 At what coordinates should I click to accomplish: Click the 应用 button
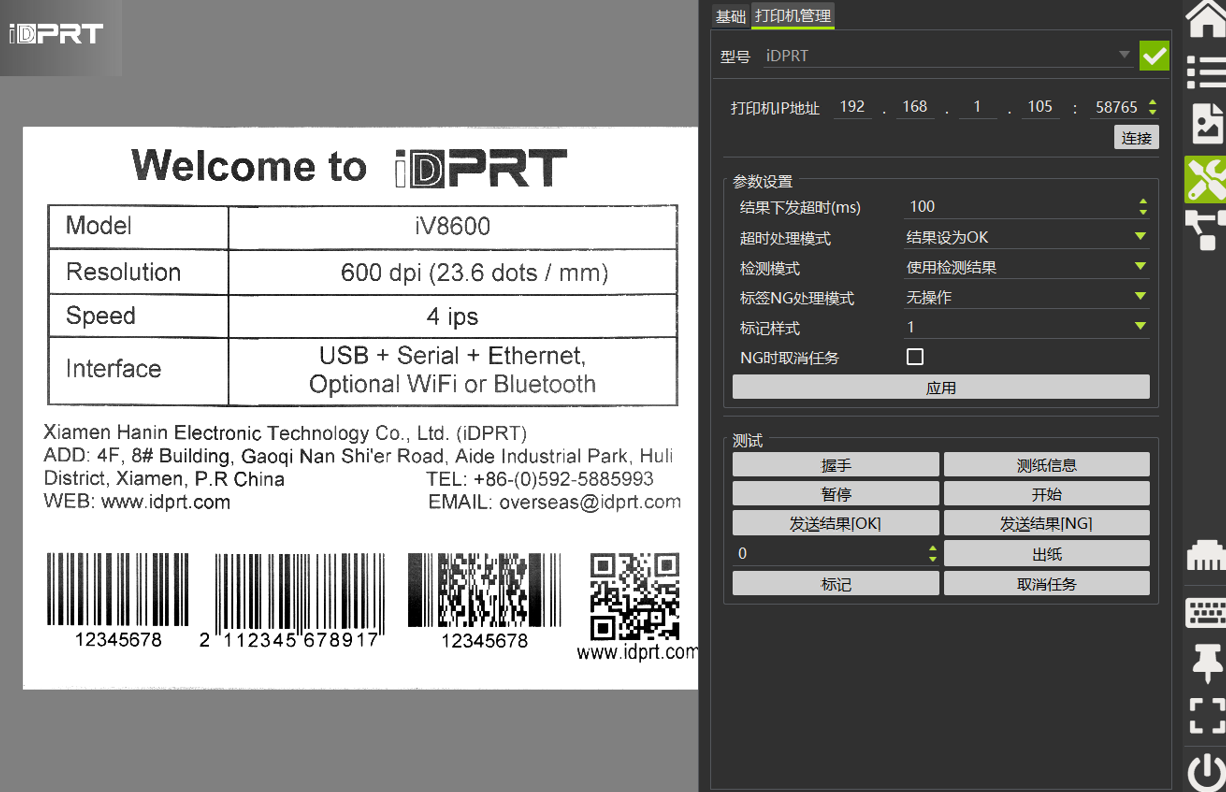[x=941, y=387]
